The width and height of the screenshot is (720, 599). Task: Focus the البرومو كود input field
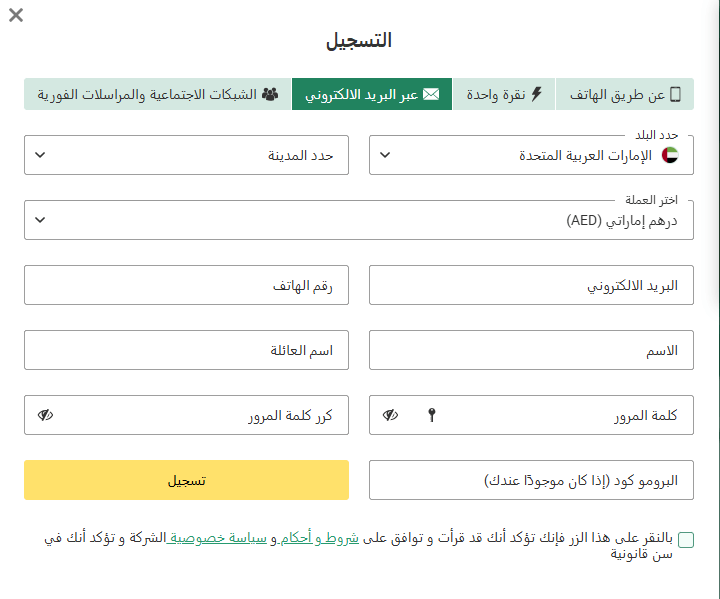[x=531, y=480]
